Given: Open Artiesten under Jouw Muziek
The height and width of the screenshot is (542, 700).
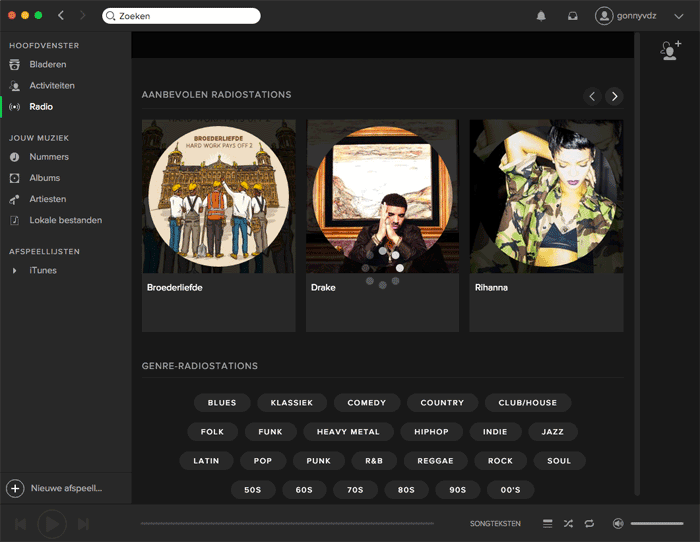Looking at the screenshot, I should (x=48, y=199).
